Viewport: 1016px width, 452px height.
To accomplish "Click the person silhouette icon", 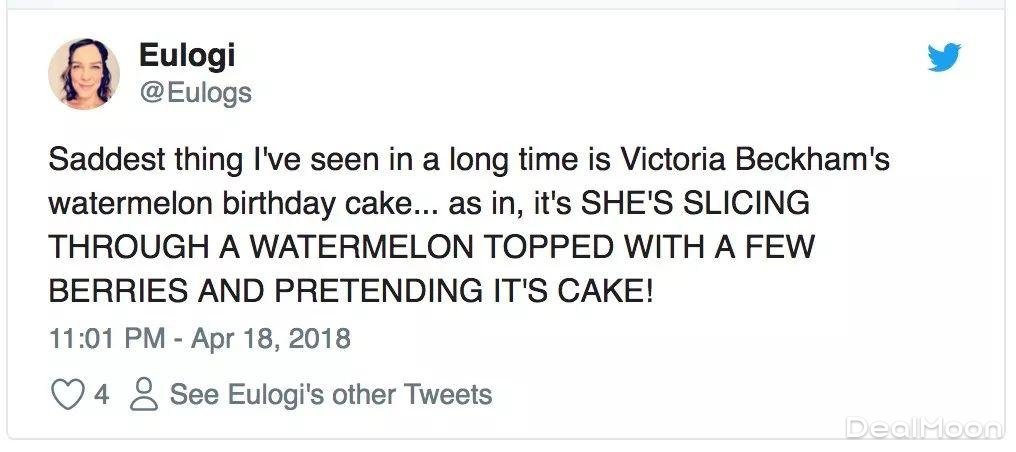I will [144, 394].
